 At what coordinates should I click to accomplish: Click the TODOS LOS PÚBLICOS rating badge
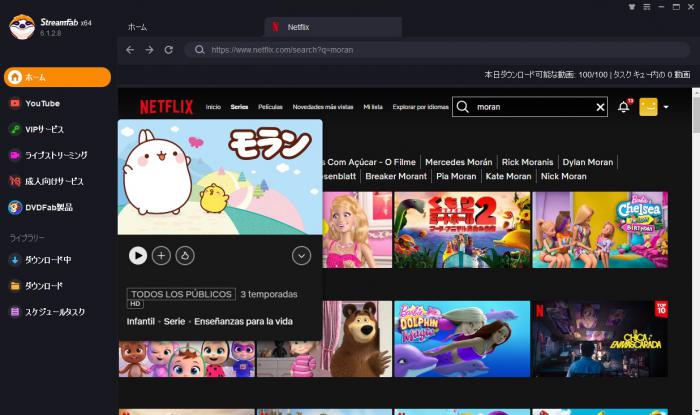[181, 294]
